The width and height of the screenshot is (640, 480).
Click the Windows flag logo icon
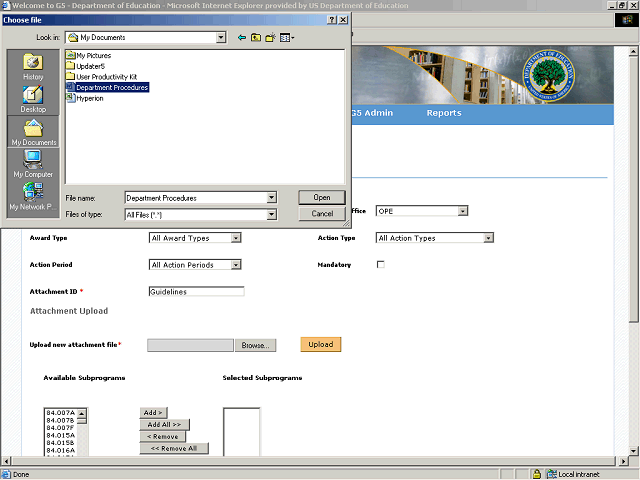click(627, 20)
